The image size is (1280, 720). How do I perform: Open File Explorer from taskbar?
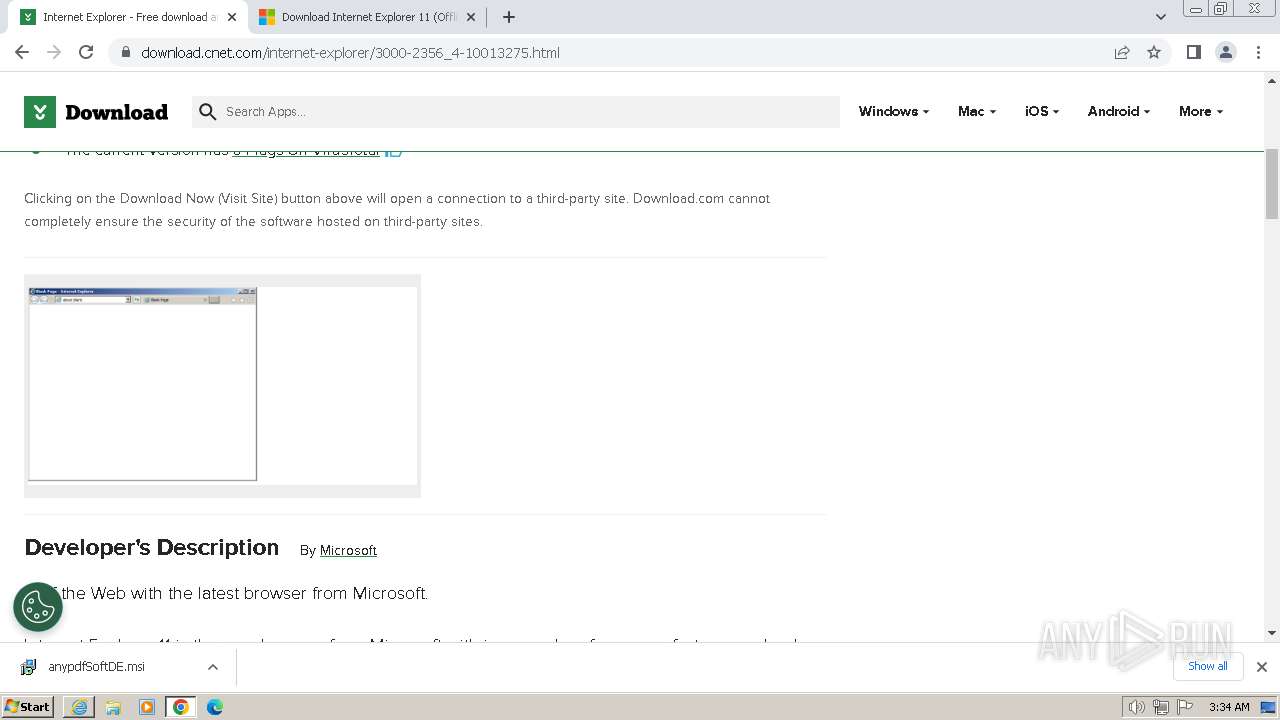coord(113,707)
